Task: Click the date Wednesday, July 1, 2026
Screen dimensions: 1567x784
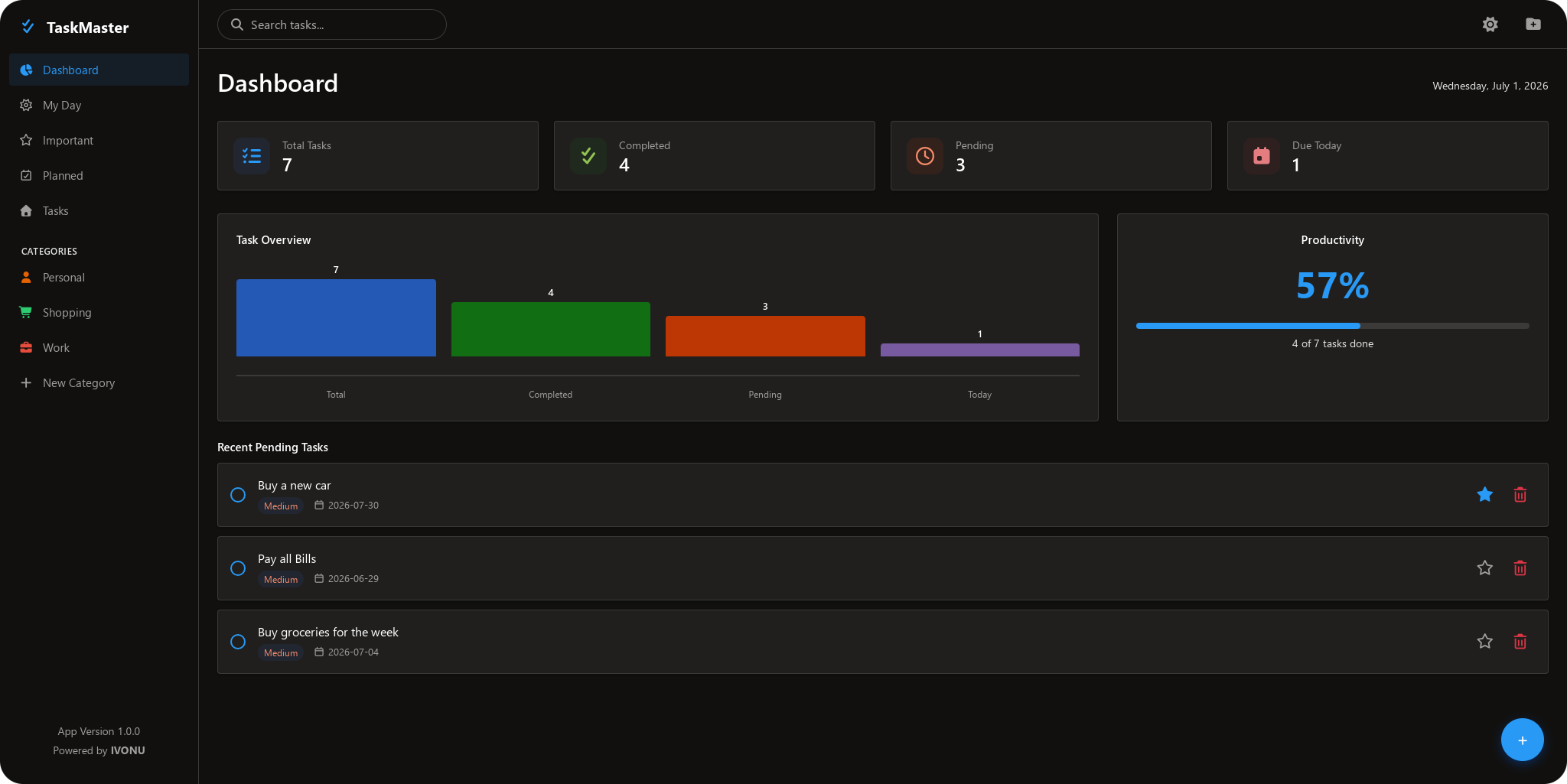Action: (x=1490, y=86)
